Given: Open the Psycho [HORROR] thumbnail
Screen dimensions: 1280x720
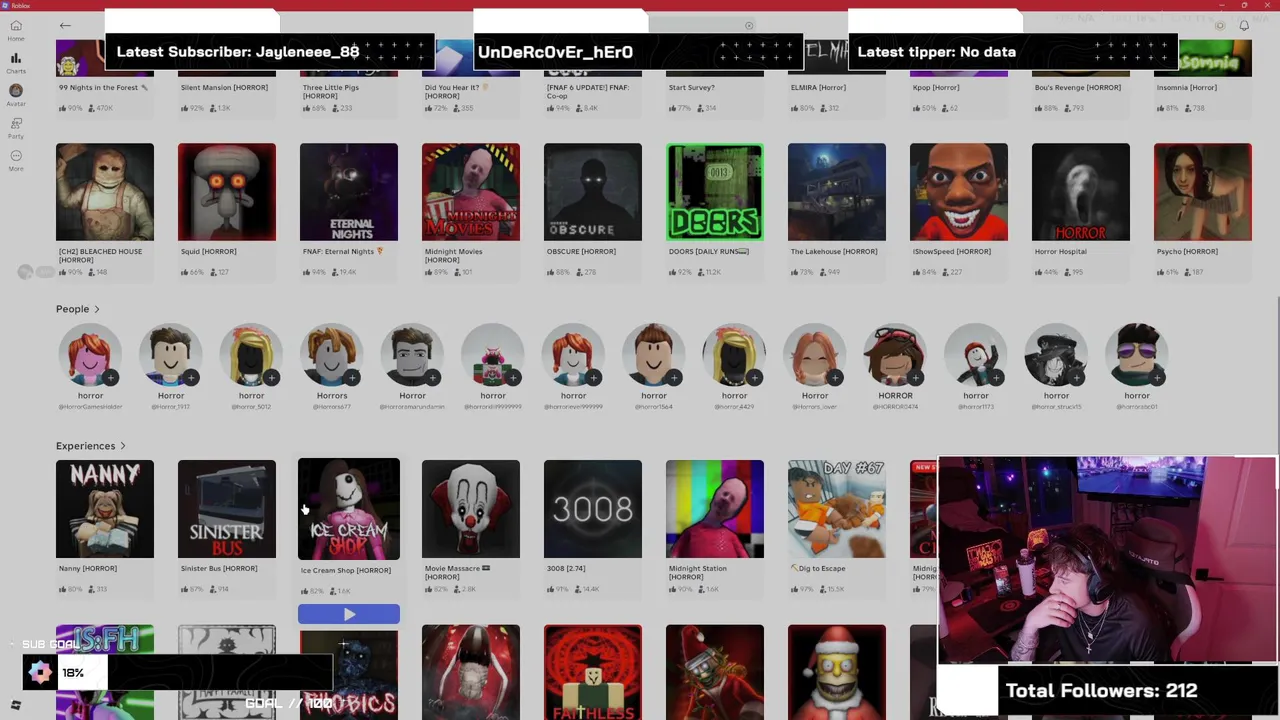Looking at the screenshot, I should pos(1203,192).
